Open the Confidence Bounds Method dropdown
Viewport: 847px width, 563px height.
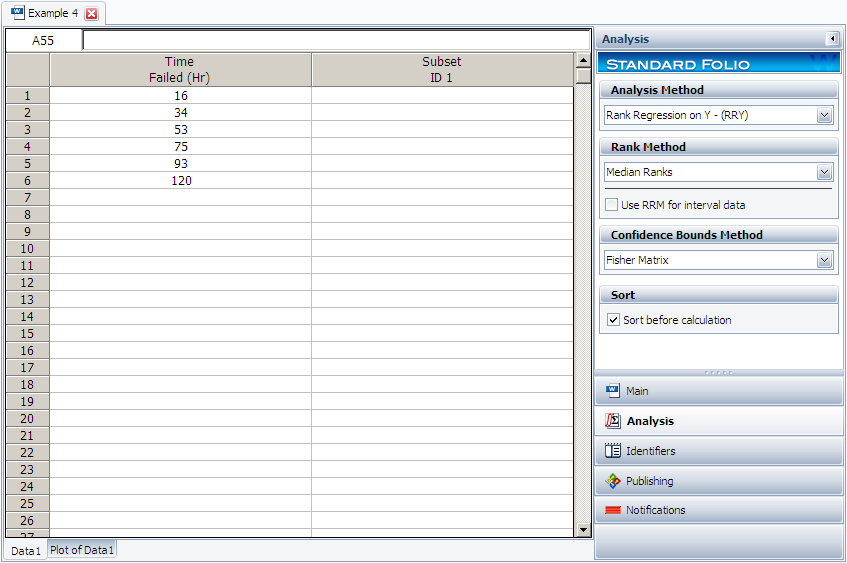[x=824, y=260]
